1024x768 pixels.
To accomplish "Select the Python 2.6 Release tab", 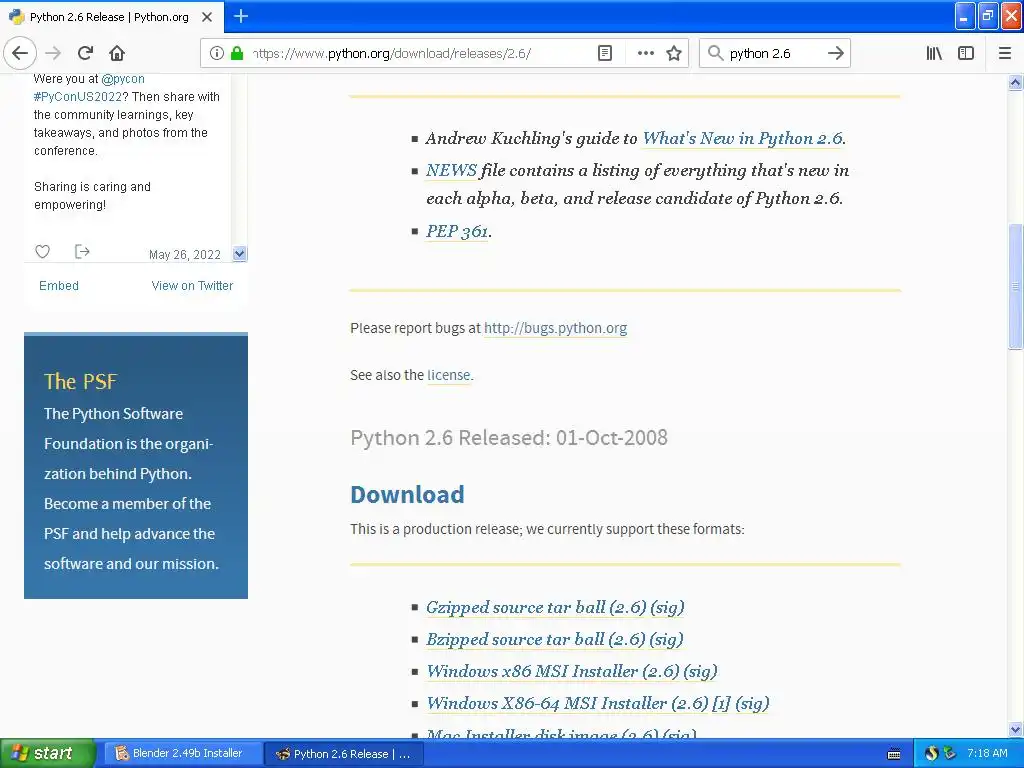I will pos(112,16).
